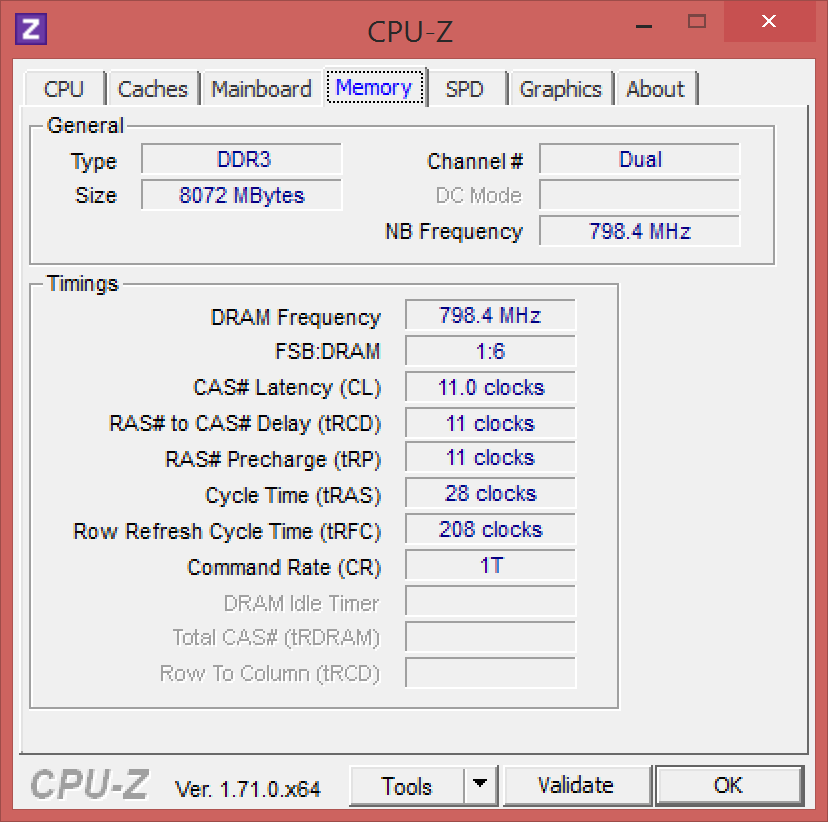
Task: Go to the About tab
Action: [656, 89]
